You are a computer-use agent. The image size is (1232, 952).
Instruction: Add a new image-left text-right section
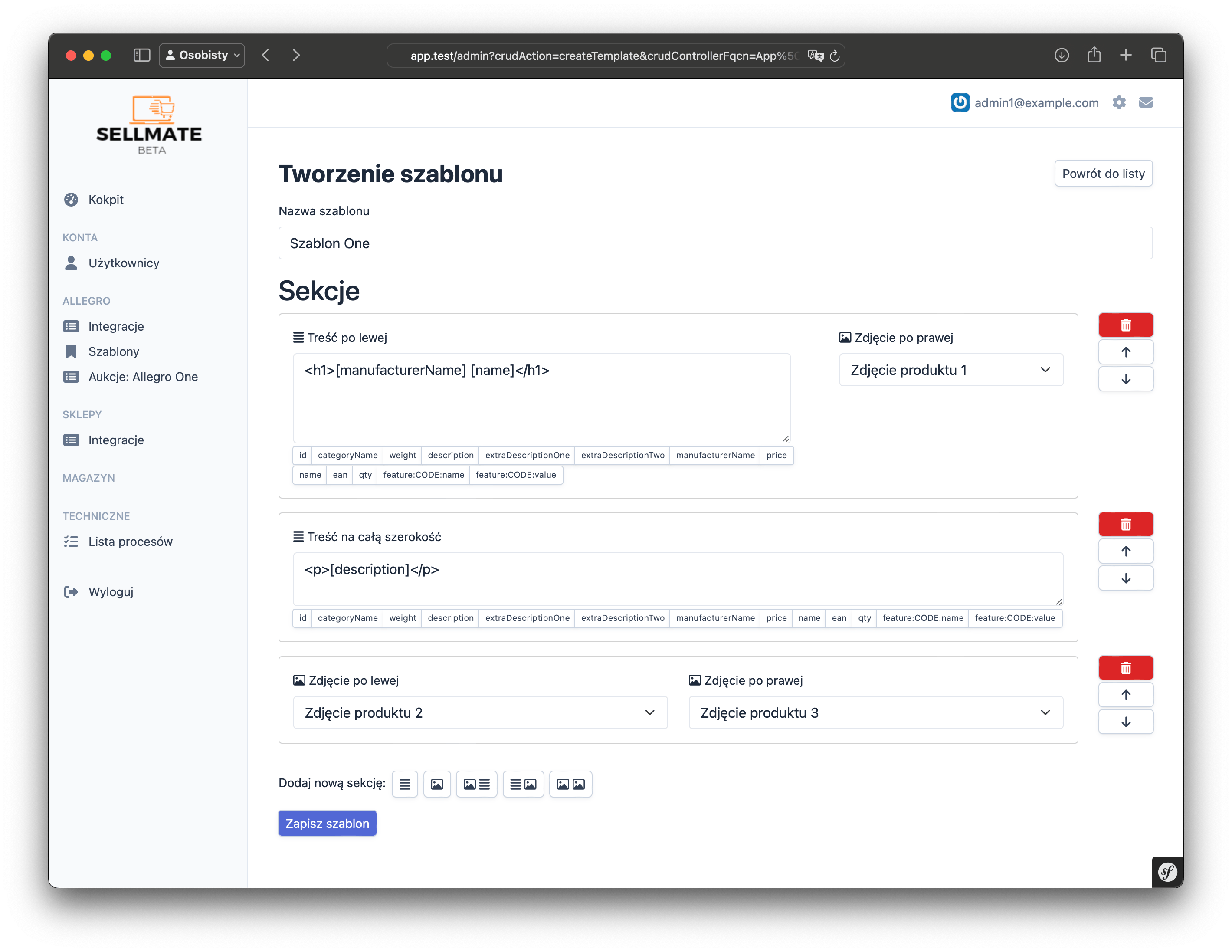click(476, 785)
